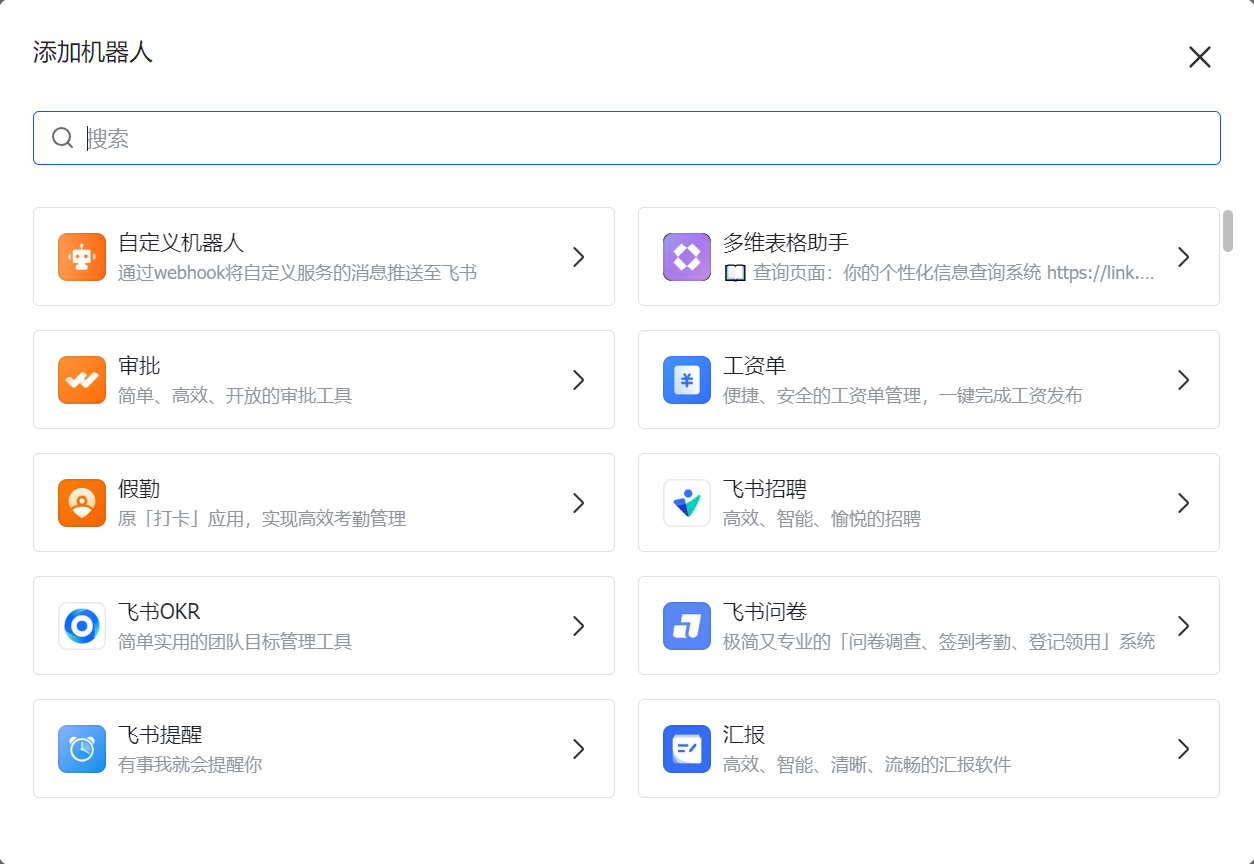Expand the 工资单 chevron arrow
Image resolution: width=1254 pixels, height=864 pixels.
tap(1183, 380)
